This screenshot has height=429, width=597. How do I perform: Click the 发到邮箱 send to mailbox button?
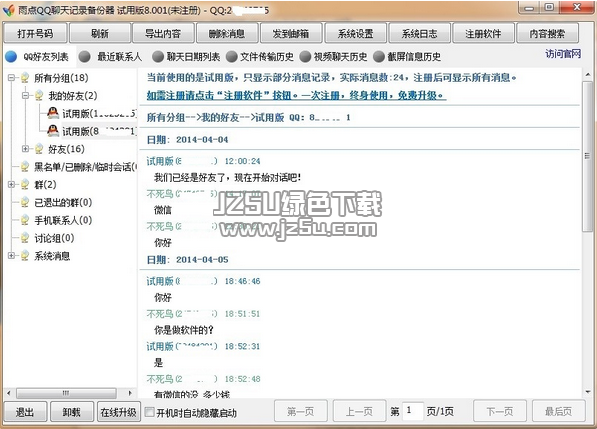291,33
